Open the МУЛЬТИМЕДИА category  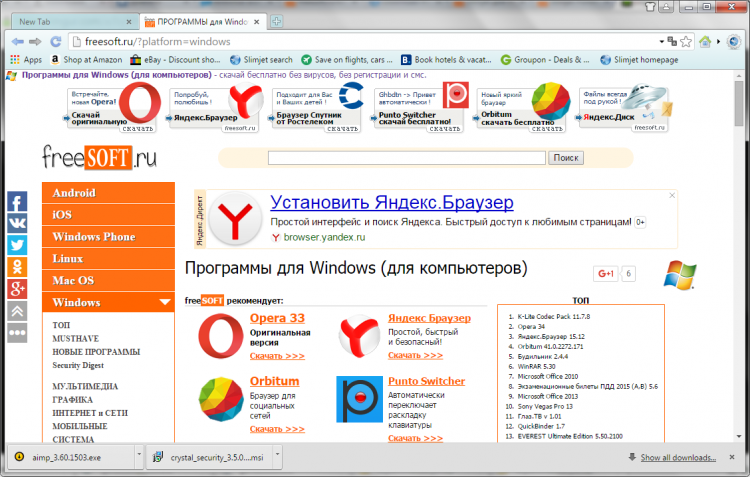[85, 387]
